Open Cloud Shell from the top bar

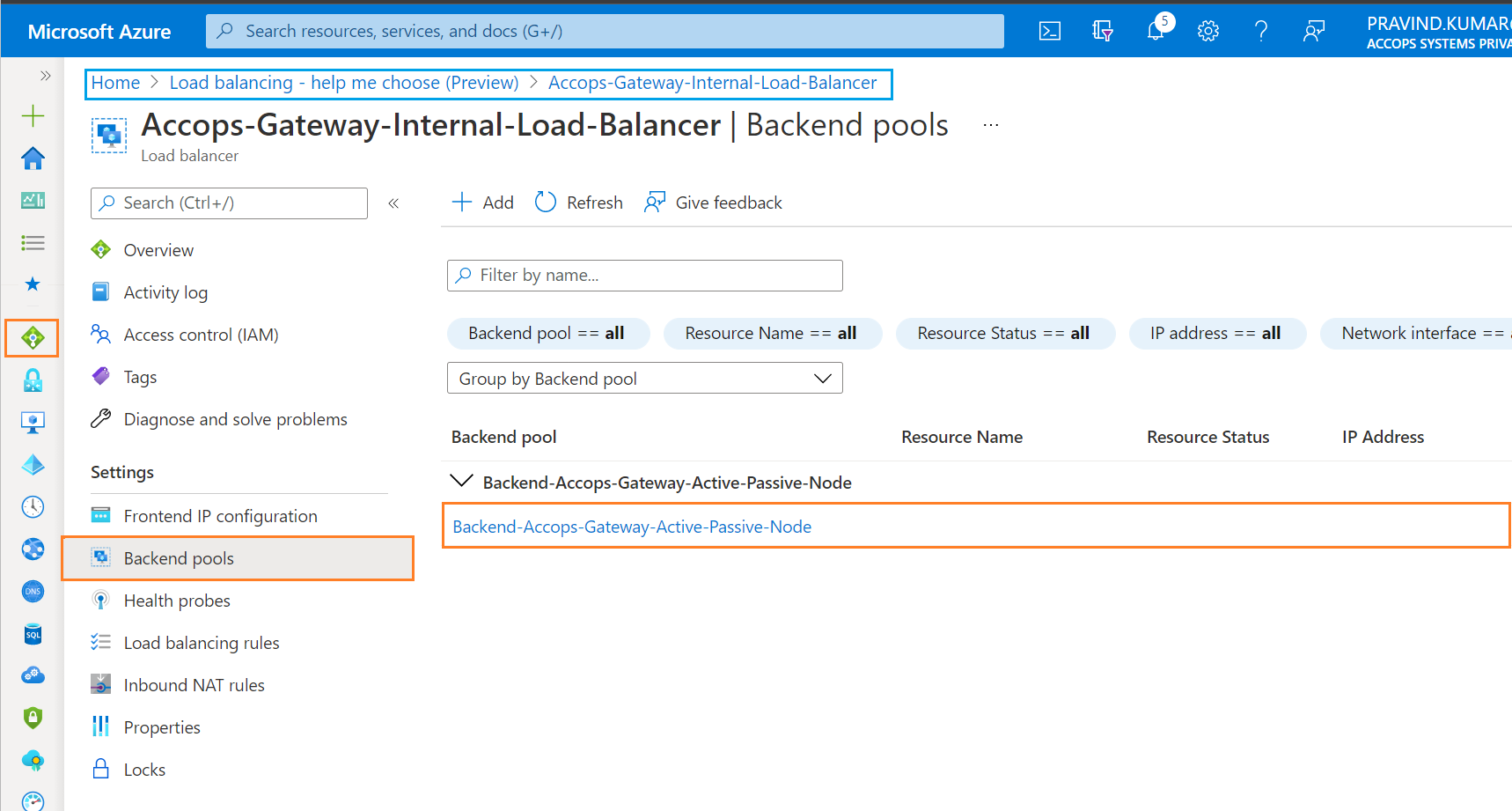point(1049,32)
